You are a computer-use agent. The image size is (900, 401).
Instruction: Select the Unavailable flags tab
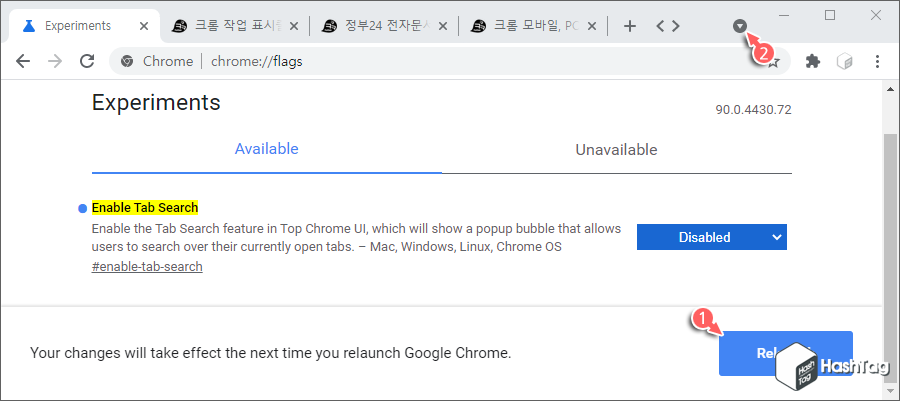616,150
